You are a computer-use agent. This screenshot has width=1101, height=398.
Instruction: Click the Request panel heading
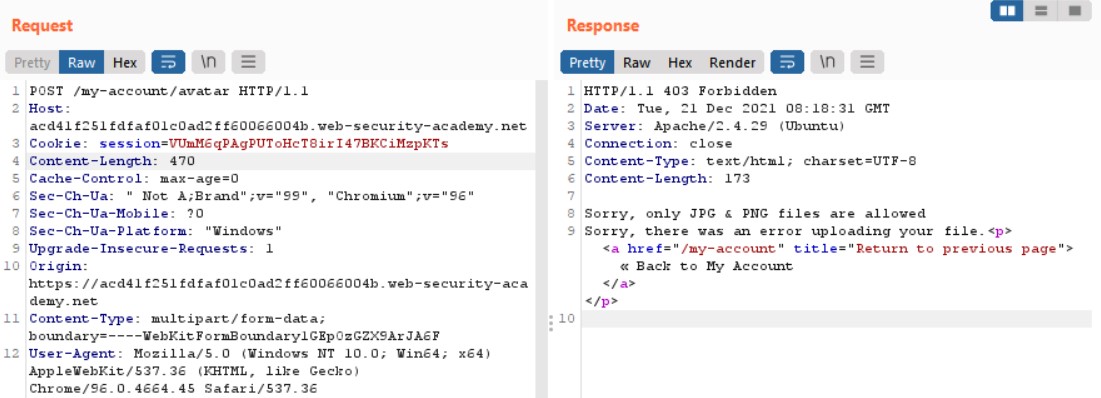(x=42, y=26)
